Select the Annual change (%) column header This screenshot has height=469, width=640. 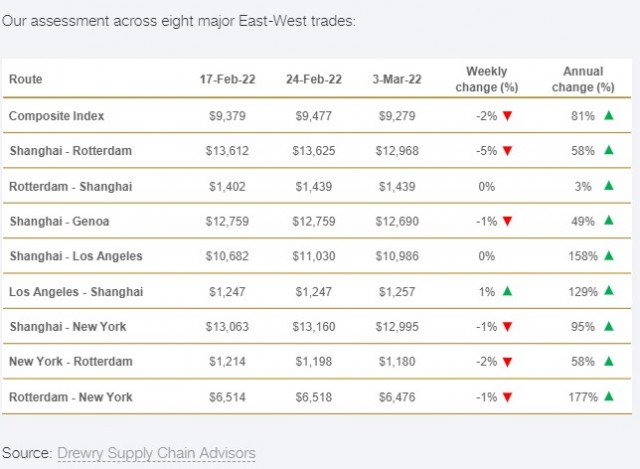pyautogui.click(x=583, y=79)
